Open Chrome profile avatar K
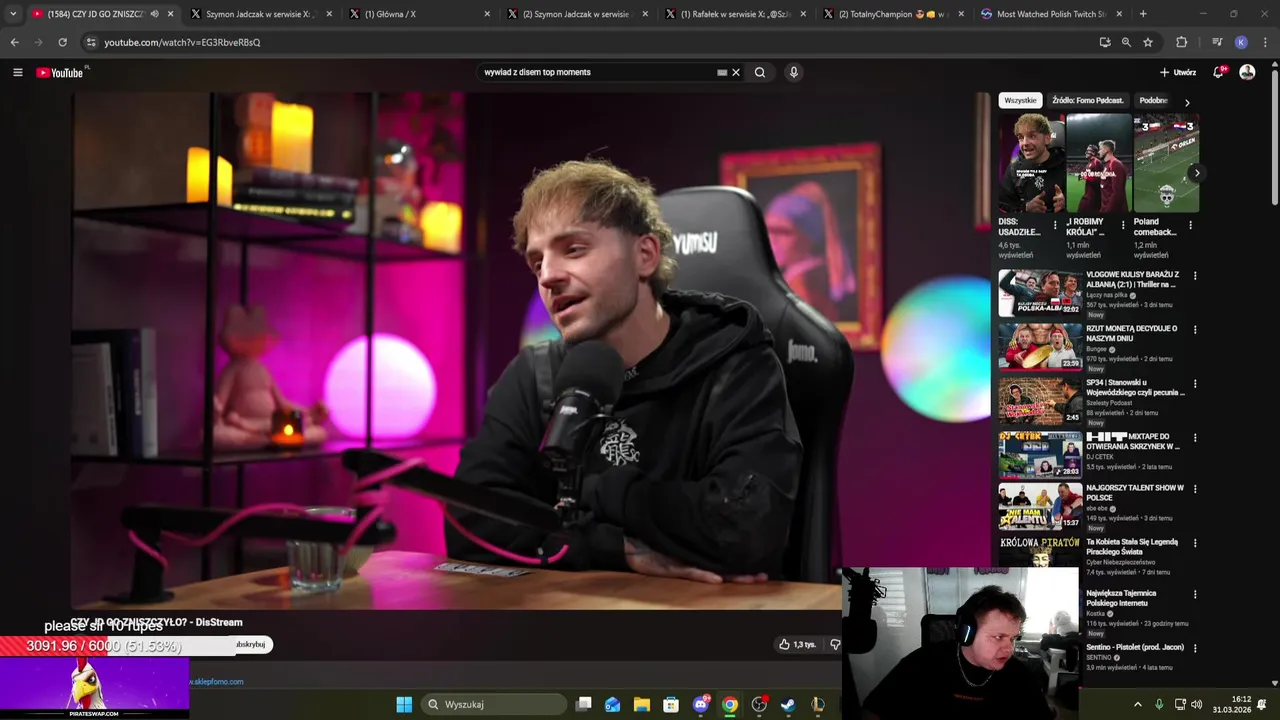Viewport: 1280px width, 720px height. (x=1241, y=42)
